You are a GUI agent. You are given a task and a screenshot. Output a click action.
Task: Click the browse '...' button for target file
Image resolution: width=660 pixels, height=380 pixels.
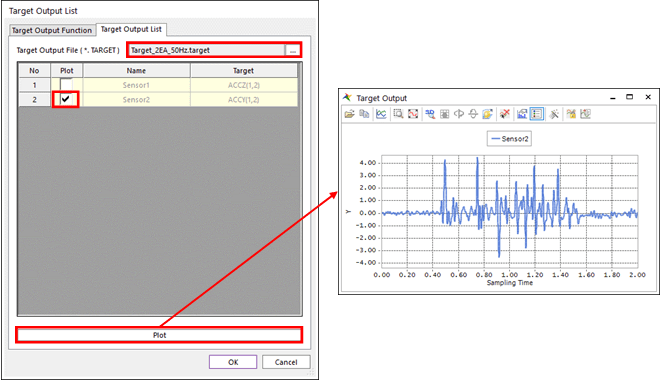coord(293,50)
